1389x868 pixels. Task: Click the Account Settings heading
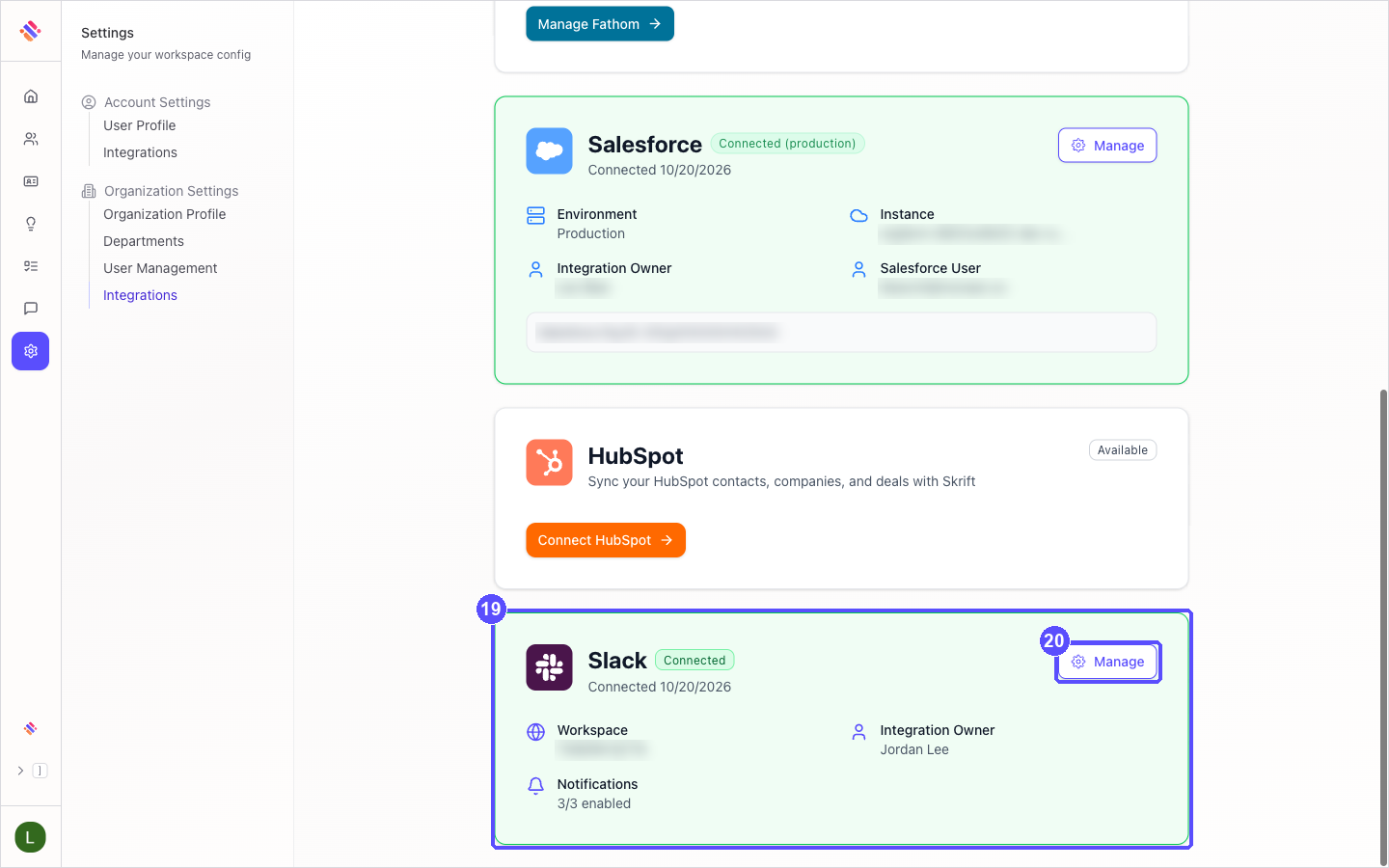[157, 102]
